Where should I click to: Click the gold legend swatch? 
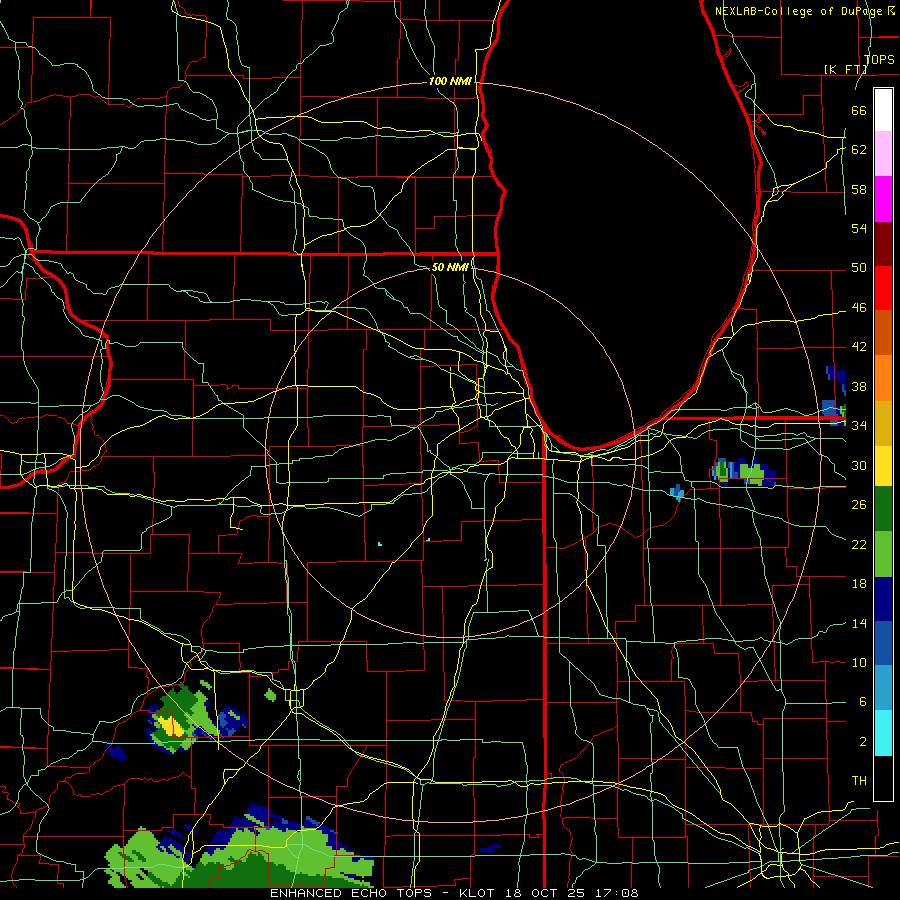(x=883, y=424)
